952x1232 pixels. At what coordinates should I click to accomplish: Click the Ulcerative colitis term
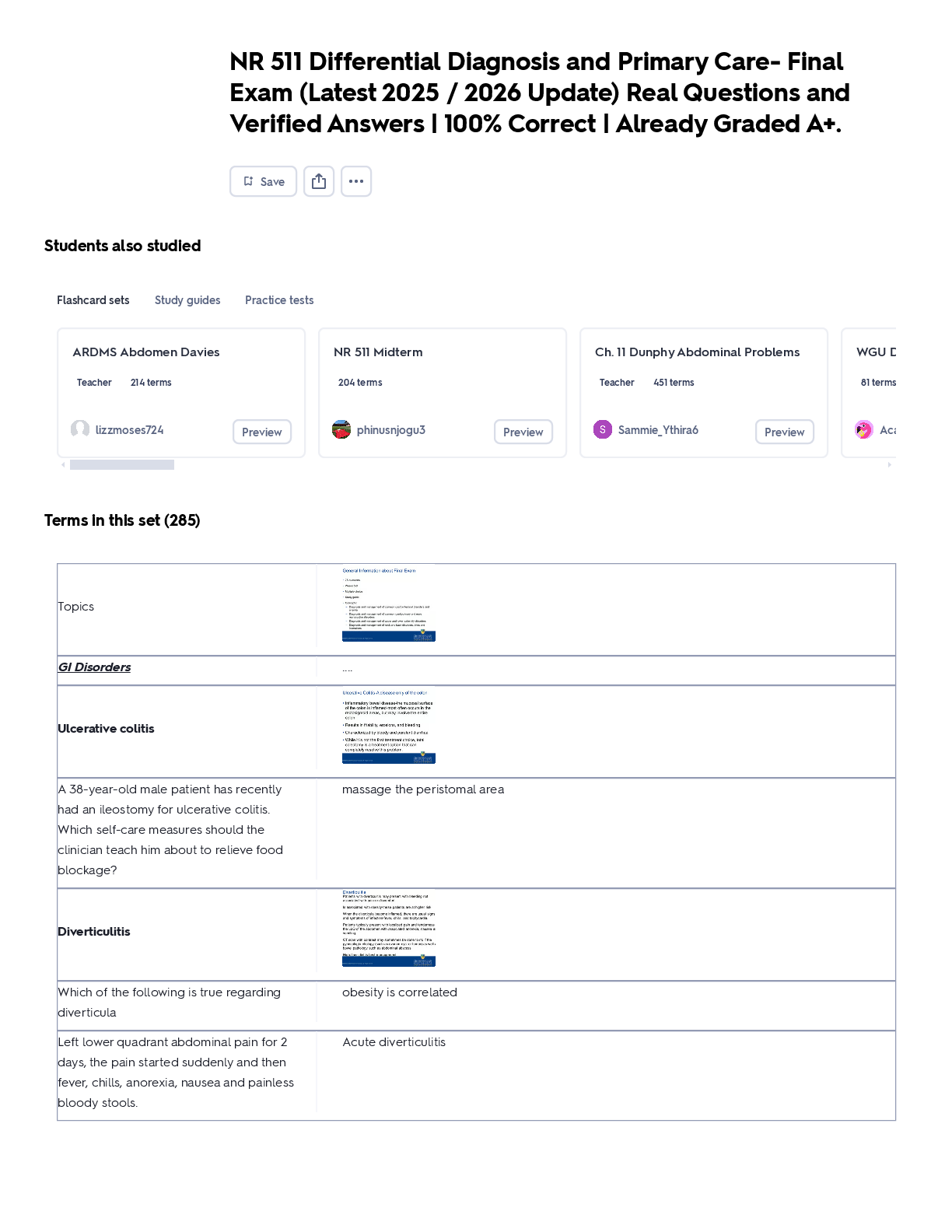click(x=106, y=729)
